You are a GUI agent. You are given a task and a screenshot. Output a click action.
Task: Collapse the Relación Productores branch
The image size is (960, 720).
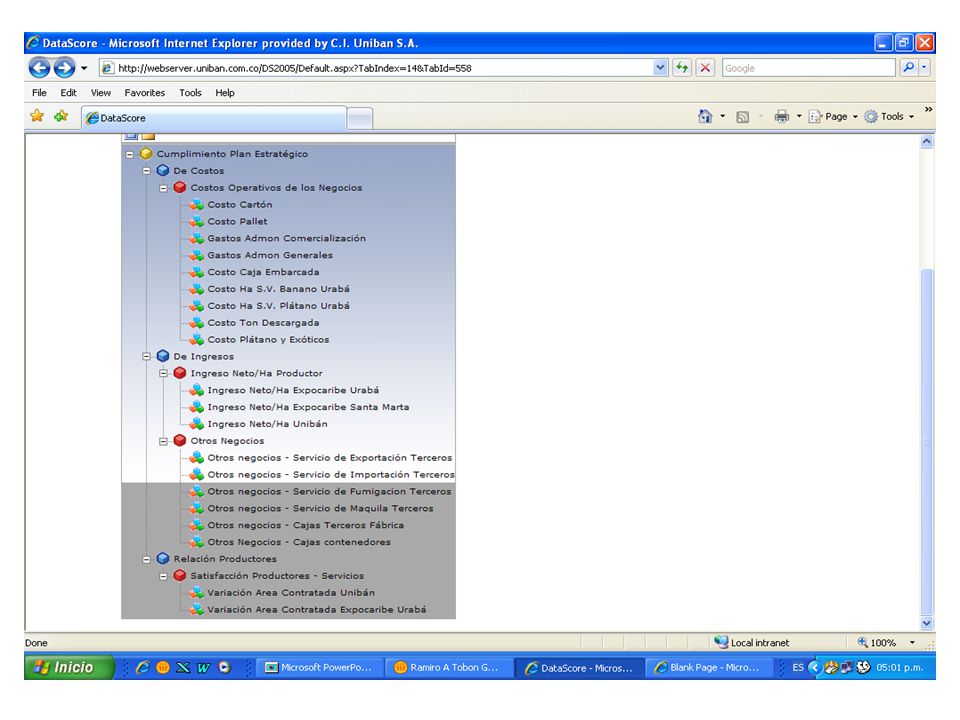tap(146, 559)
